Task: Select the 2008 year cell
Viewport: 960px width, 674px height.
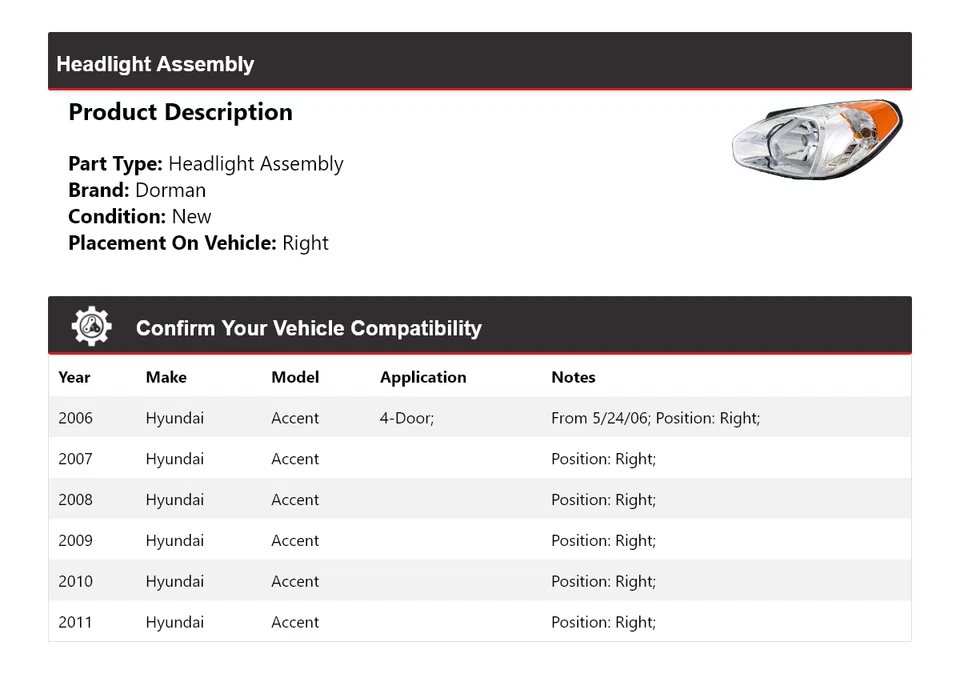Action: pos(75,500)
